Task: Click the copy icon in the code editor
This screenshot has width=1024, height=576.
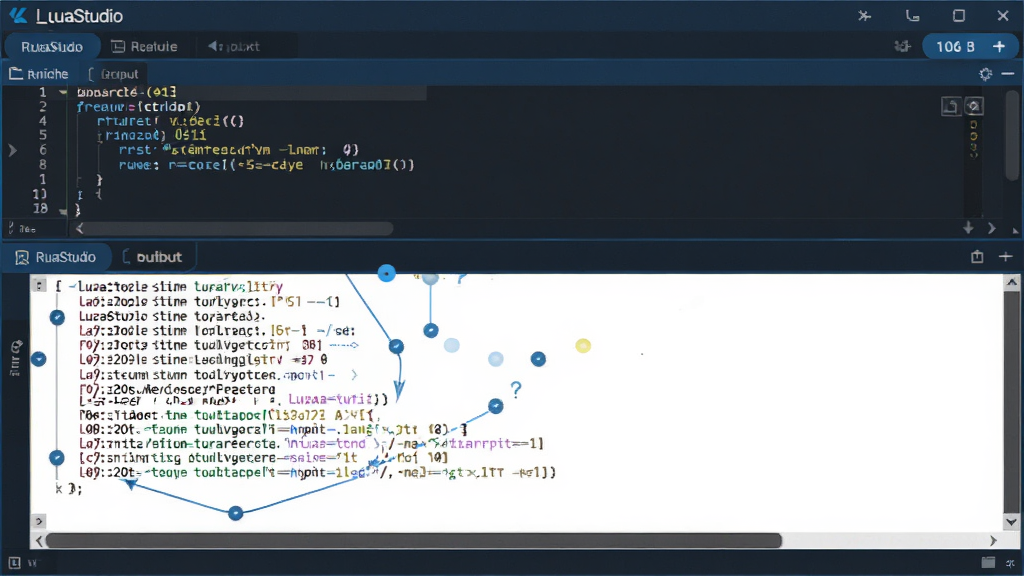Action: point(951,106)
